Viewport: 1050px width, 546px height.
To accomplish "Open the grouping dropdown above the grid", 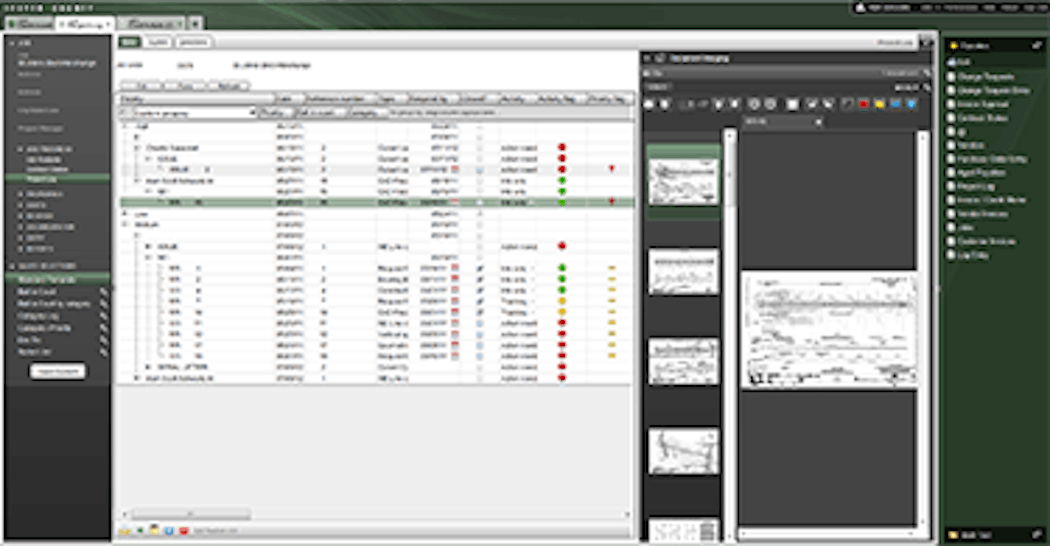I will 250,114.
